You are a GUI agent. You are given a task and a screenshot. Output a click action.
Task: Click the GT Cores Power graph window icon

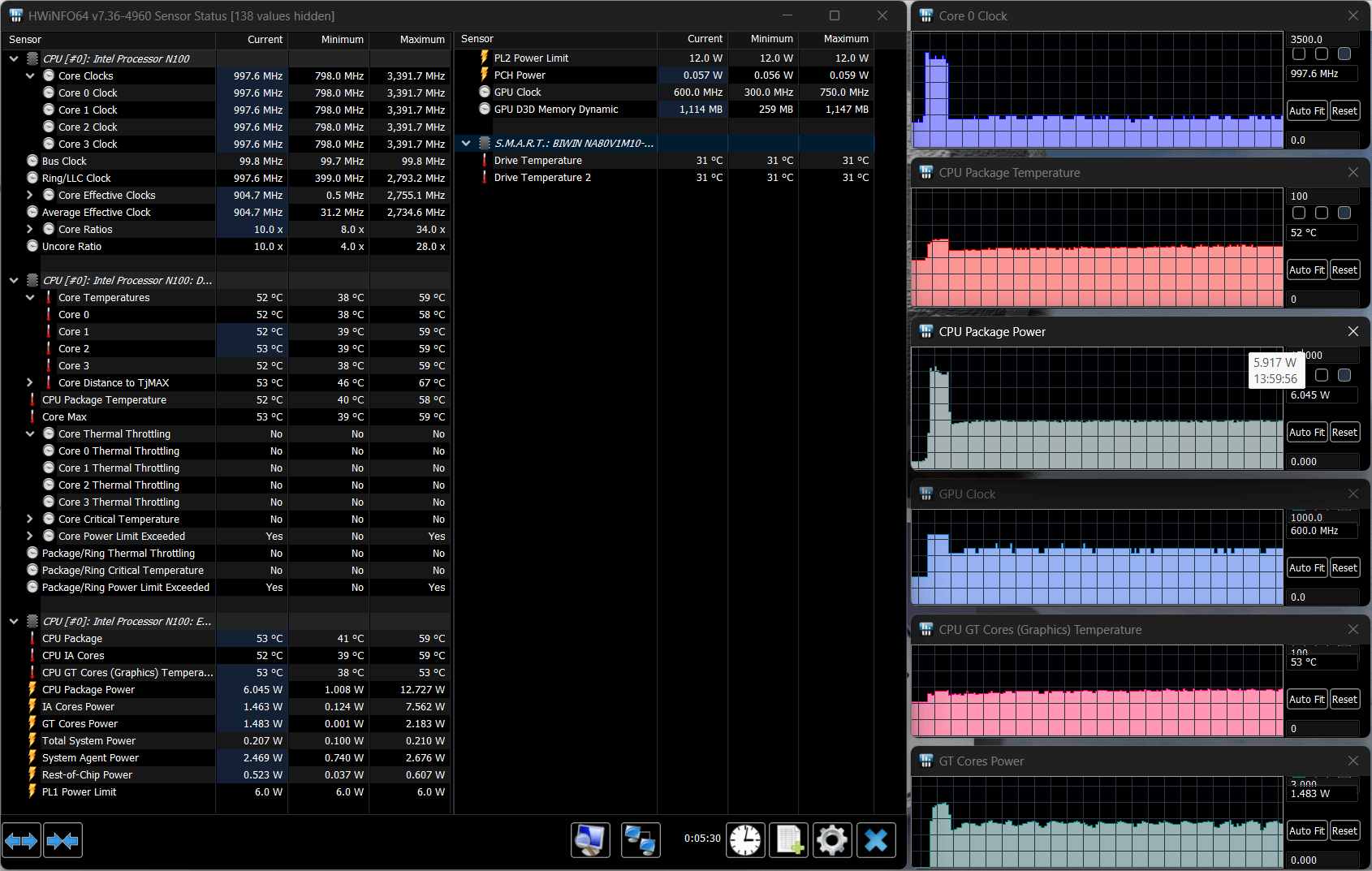(926, 761)
